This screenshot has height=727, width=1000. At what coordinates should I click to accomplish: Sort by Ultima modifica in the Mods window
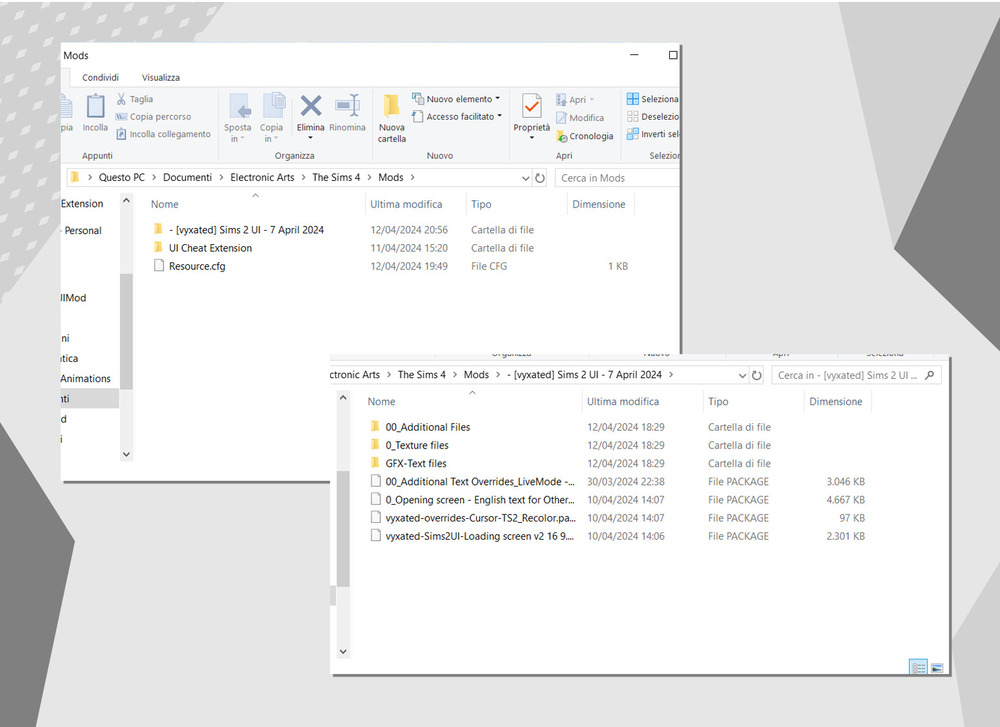coord(406,204)
